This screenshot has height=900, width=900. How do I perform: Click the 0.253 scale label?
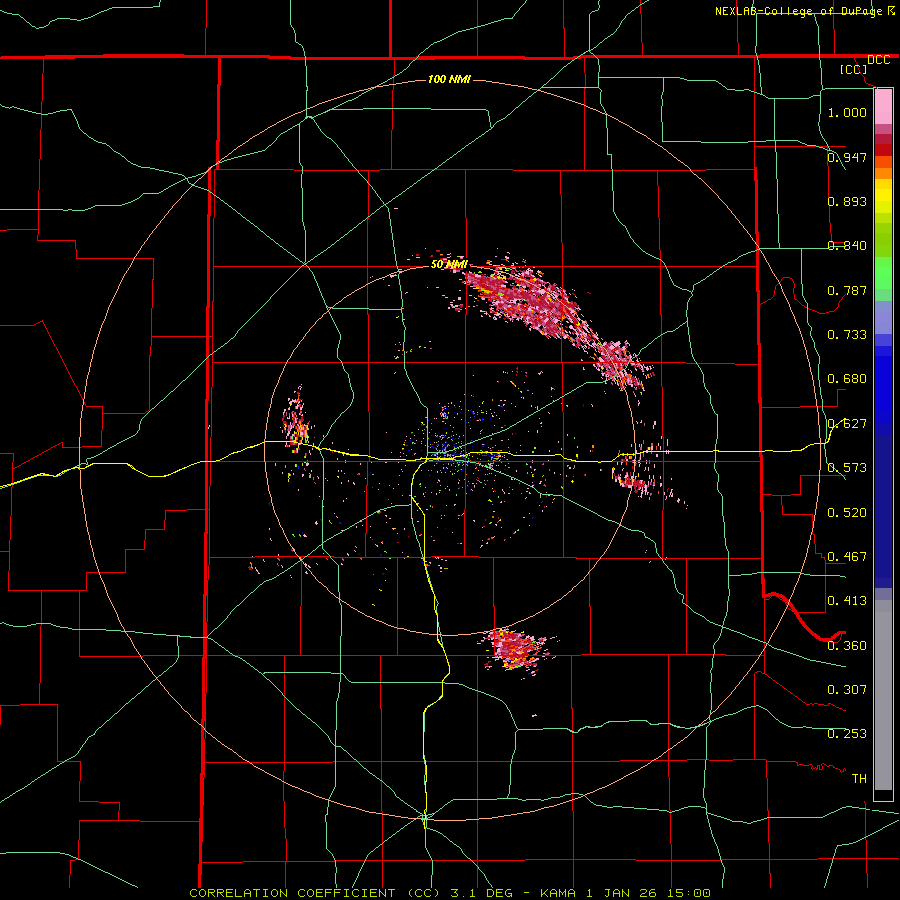pos(847,734)
